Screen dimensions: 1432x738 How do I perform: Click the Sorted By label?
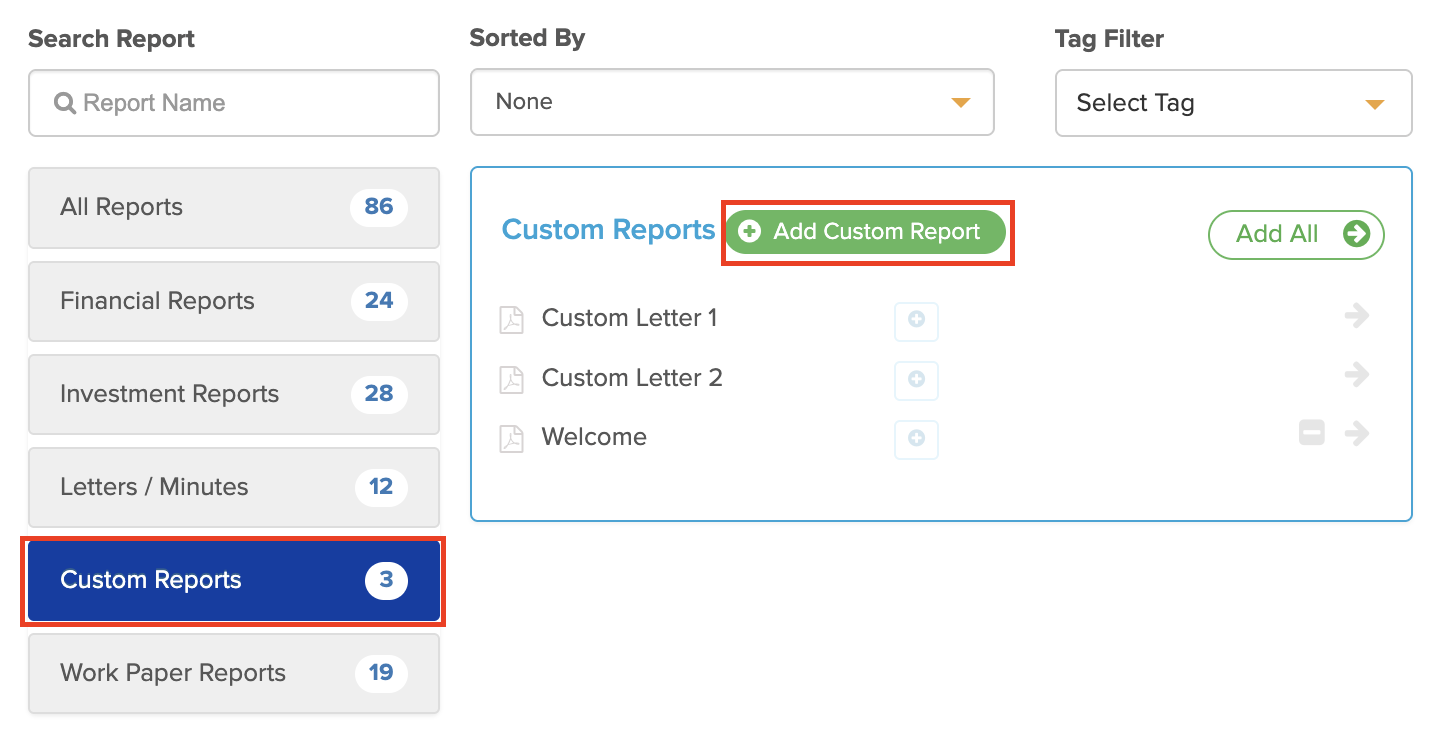527,38
